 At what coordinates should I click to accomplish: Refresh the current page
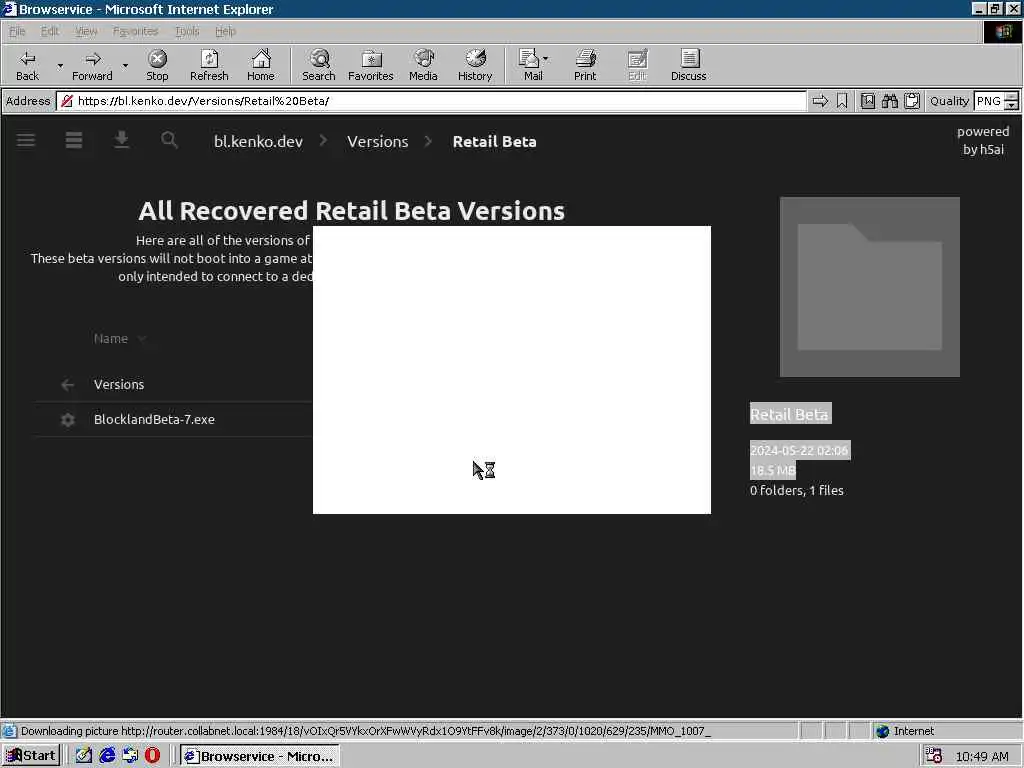click(x=209, y=65)
